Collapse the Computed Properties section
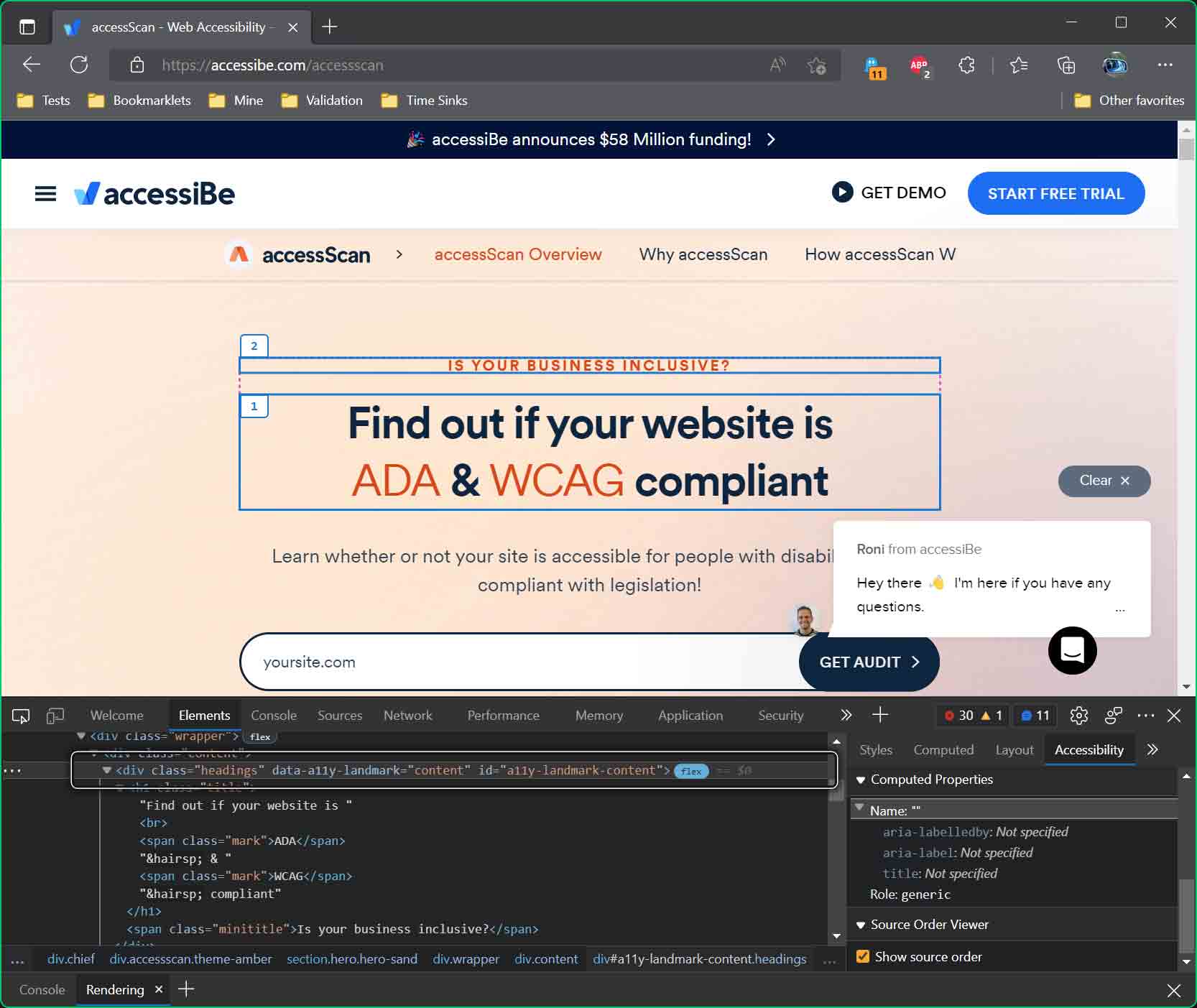Image resolution: width=1197 pixels, height=1008 pixels. (x=861, y=780)
